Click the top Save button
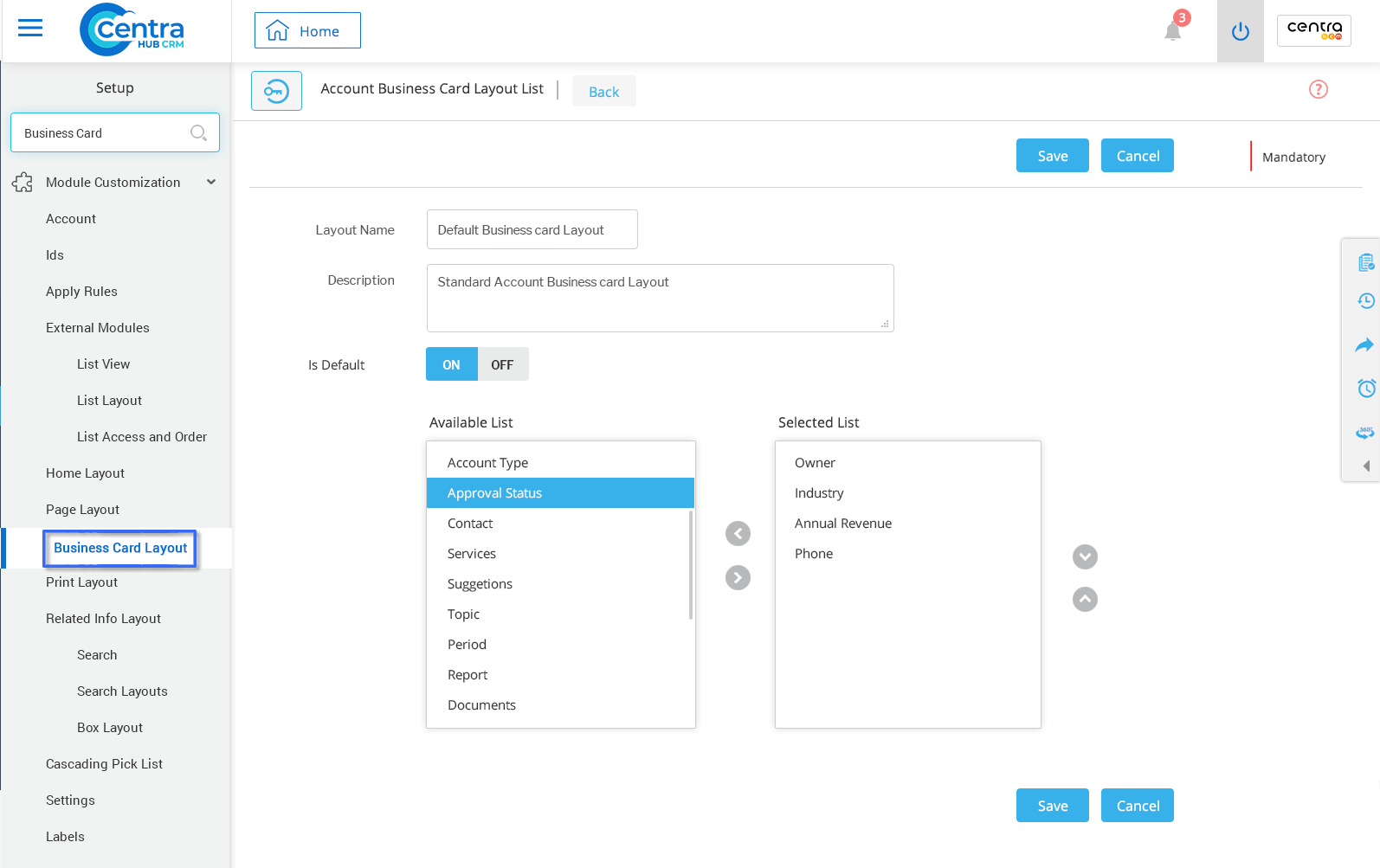 pos(1052,156)
